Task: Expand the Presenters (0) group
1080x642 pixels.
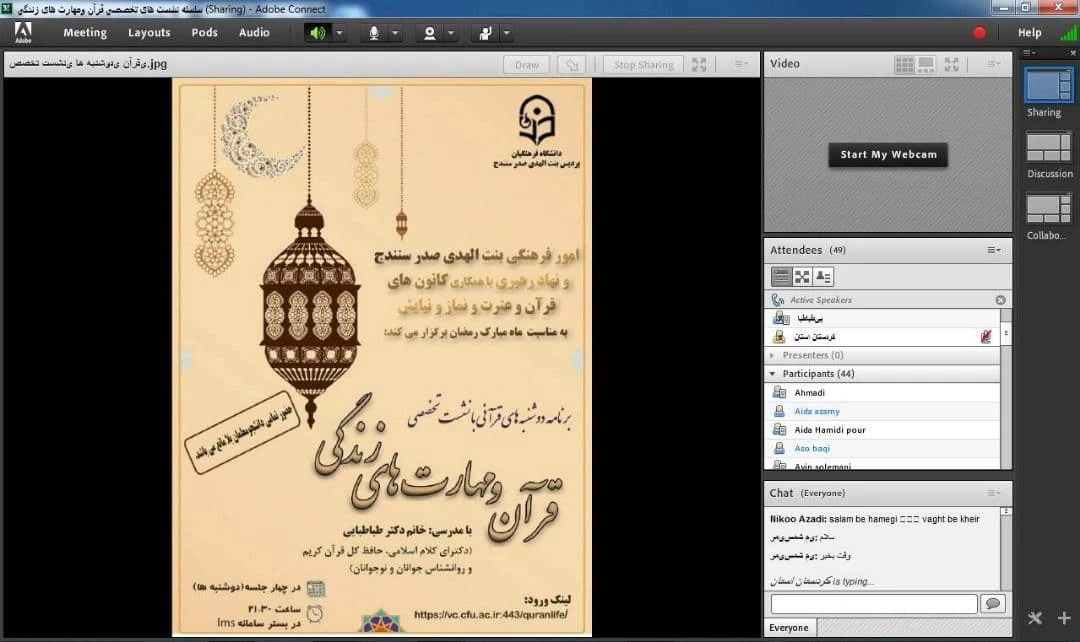Action: 772,355
